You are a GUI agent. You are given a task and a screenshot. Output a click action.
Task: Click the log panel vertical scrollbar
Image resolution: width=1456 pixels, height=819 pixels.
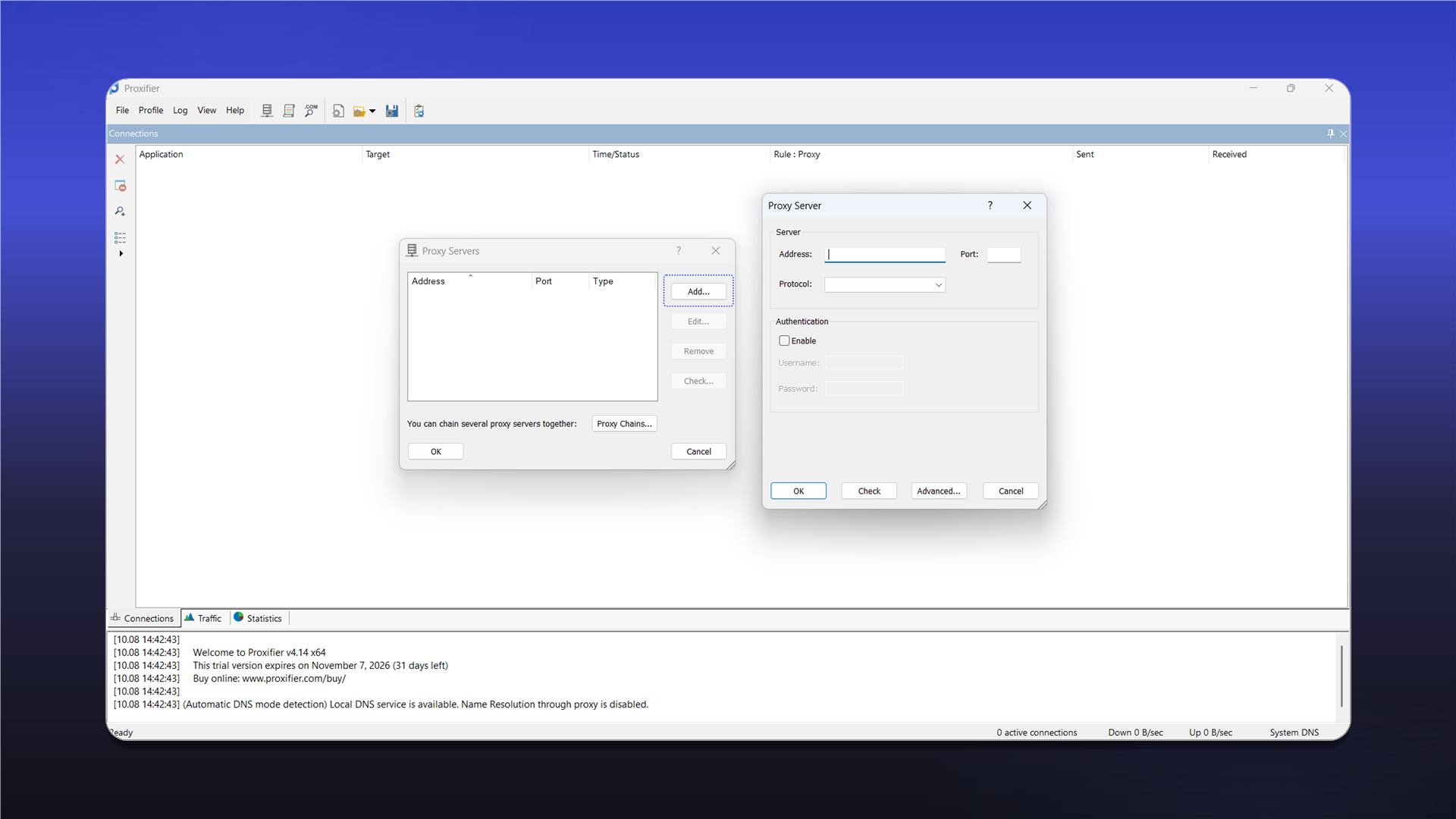(1341, 676)
